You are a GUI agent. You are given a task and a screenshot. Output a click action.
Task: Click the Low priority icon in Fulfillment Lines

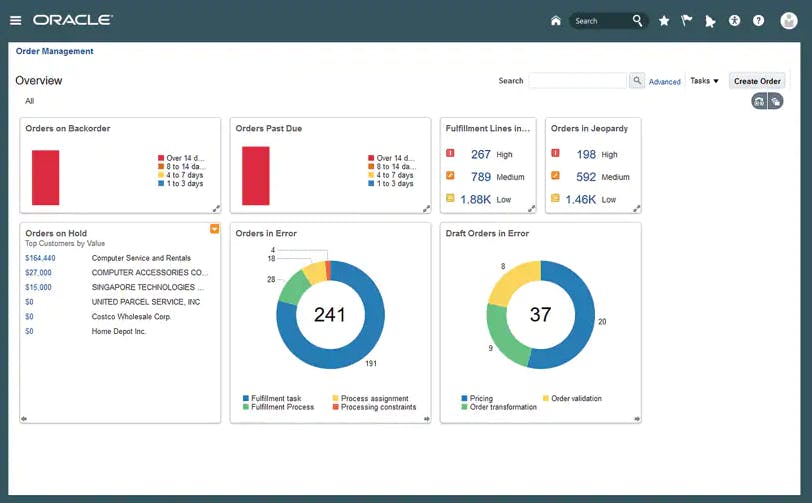(x=450, y=198)
